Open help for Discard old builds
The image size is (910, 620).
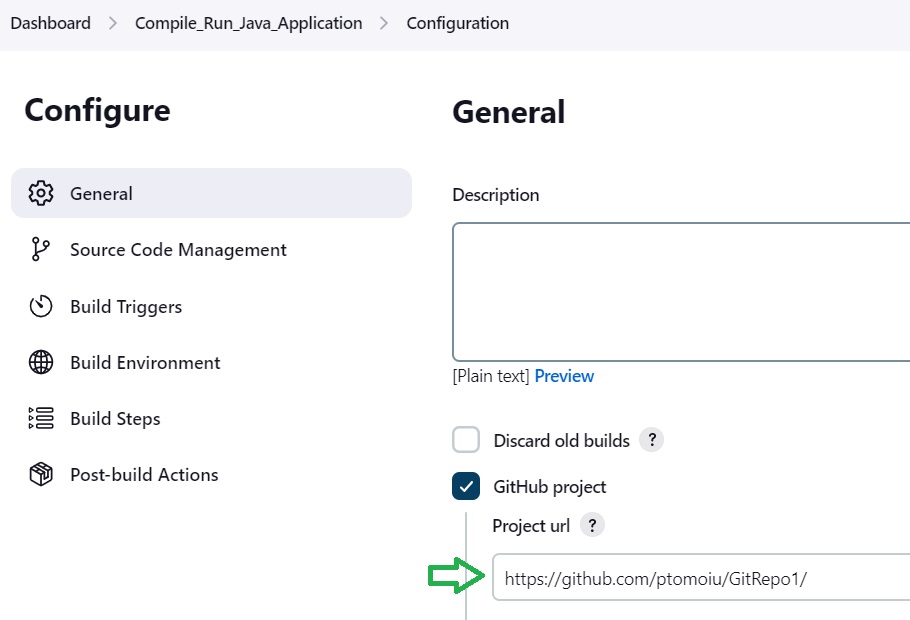coord(651,439)
